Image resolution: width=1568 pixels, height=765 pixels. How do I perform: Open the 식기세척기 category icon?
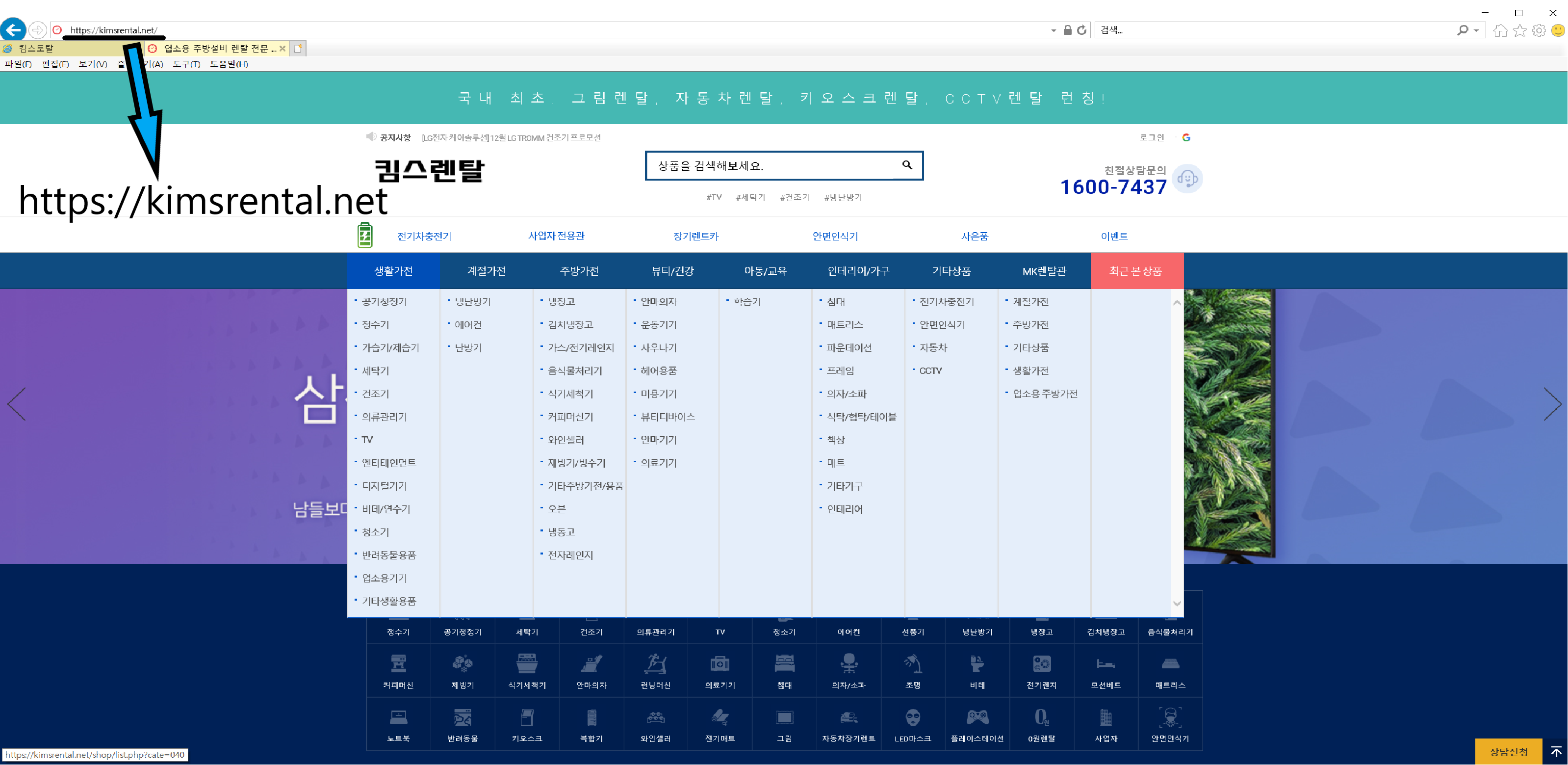527,663
